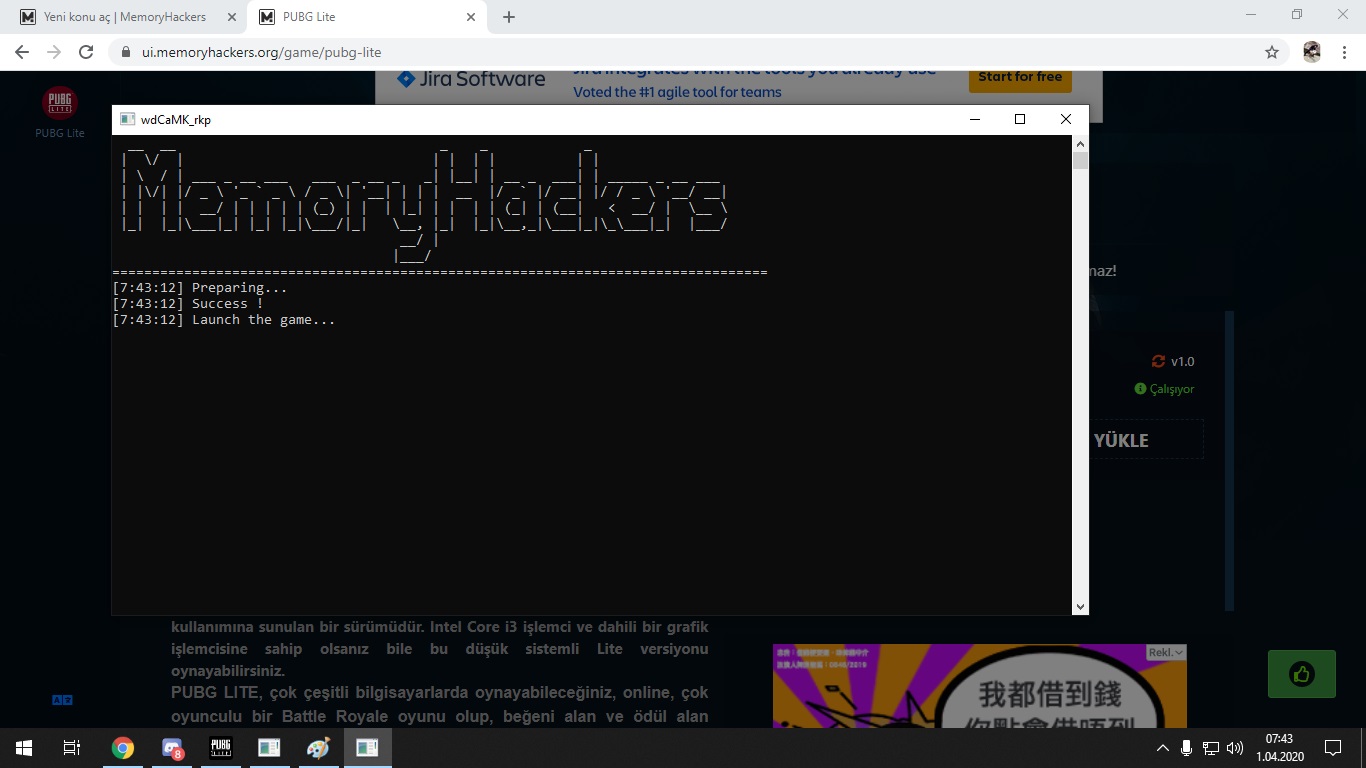Click the Chrome forward navigation arrow

point(54,52)
